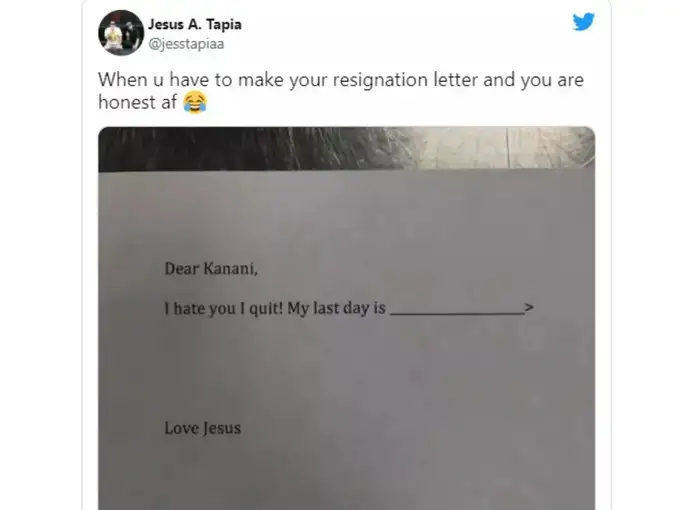Visit the @jesstapiaa handle link

[186, 44]
